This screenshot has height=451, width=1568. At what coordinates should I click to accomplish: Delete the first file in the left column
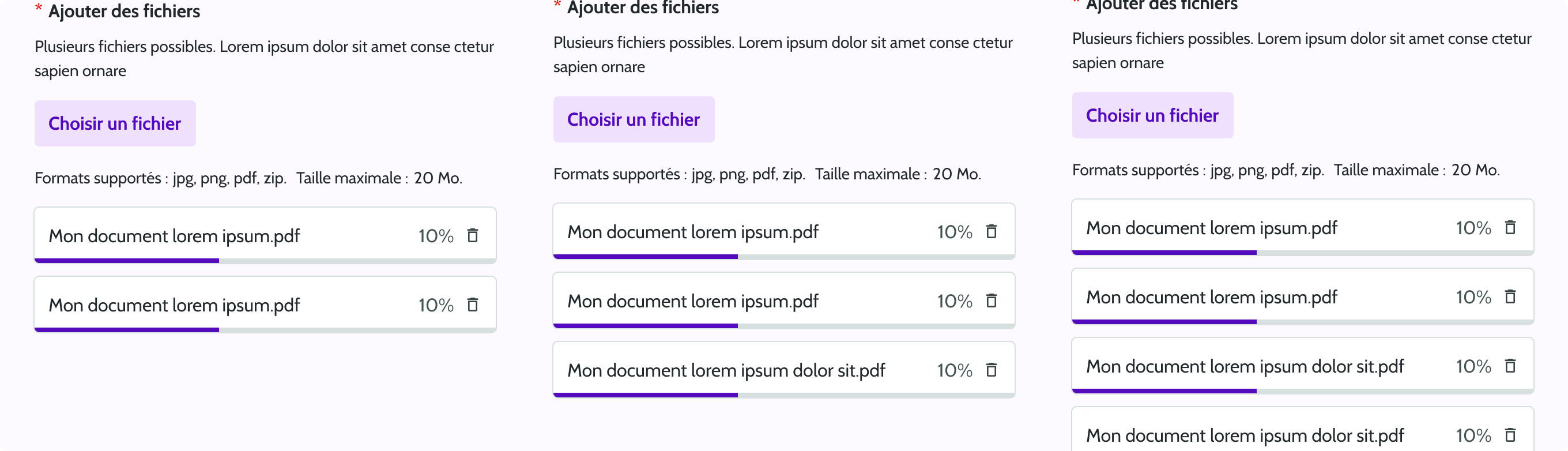[x=473, y=235]
